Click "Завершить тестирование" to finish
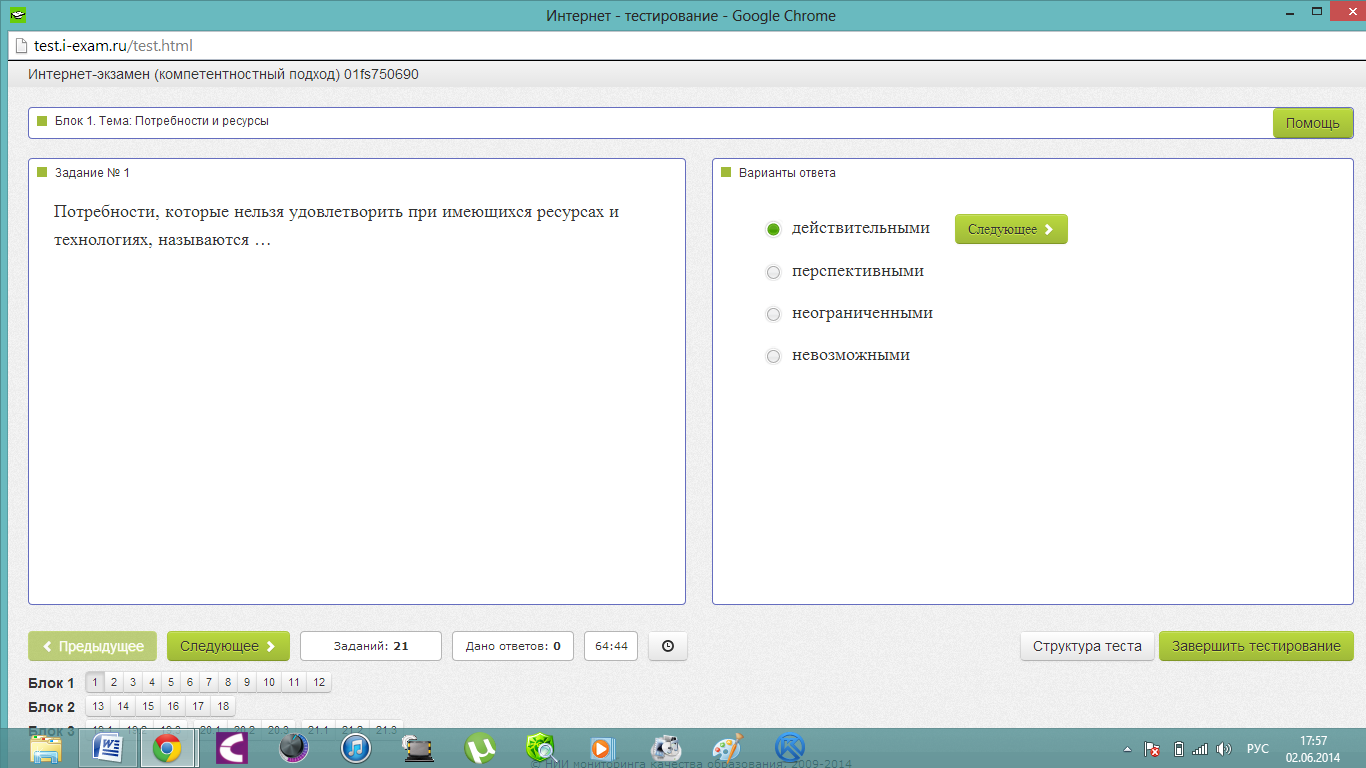The width and height of the screenshot is (1366, 768). click(x=1256, y=646)
